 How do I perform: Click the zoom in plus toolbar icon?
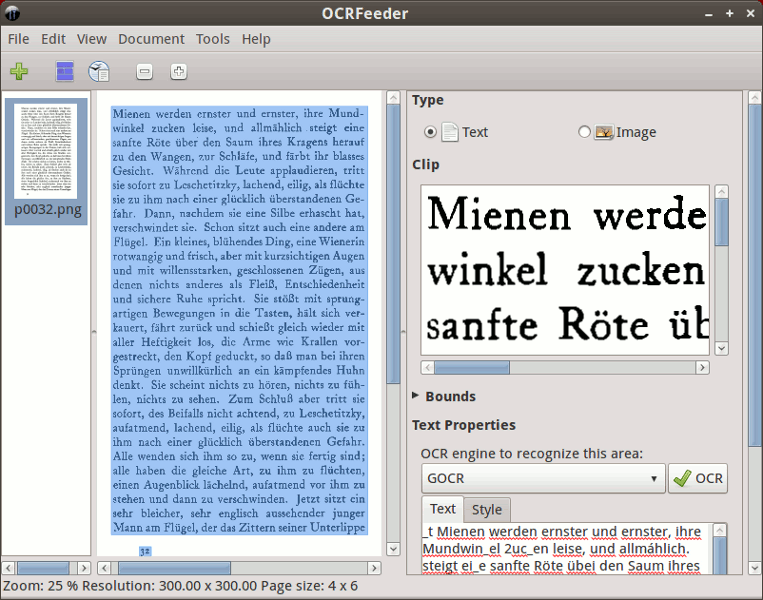pos(179,72)
